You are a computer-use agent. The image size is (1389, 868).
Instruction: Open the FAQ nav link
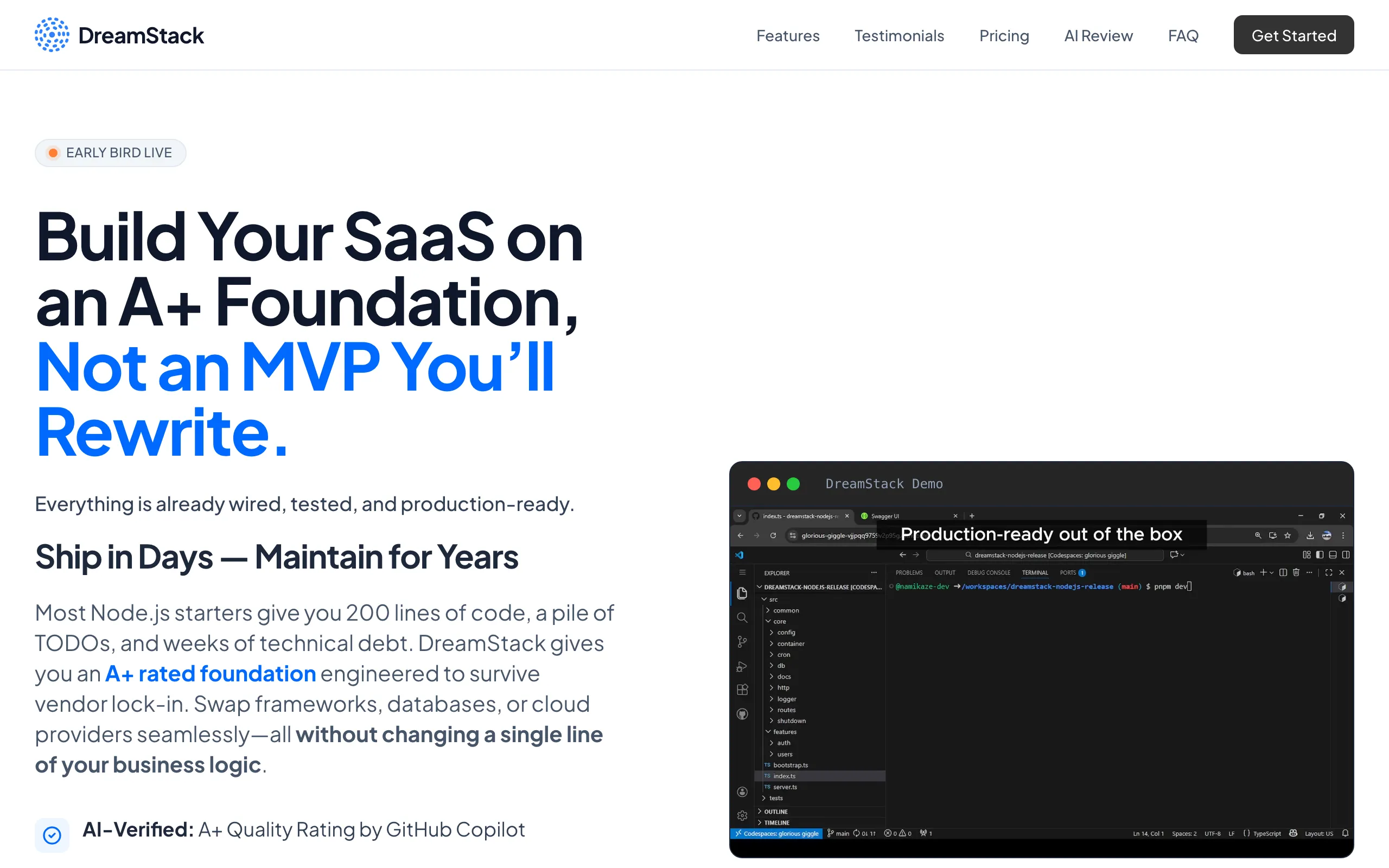click(x=1183, y=36)
